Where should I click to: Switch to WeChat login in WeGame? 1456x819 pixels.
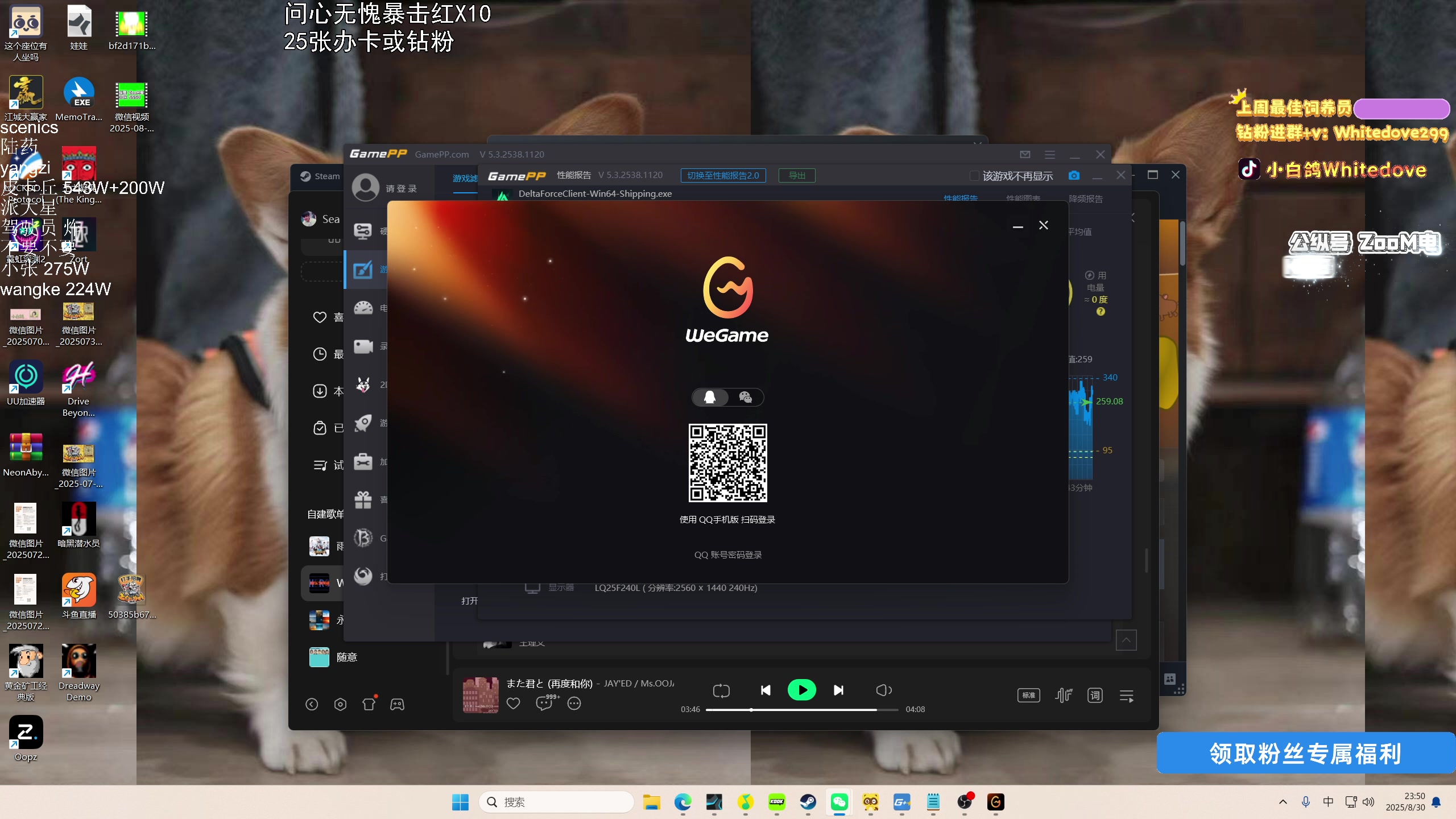pos(745,397)
